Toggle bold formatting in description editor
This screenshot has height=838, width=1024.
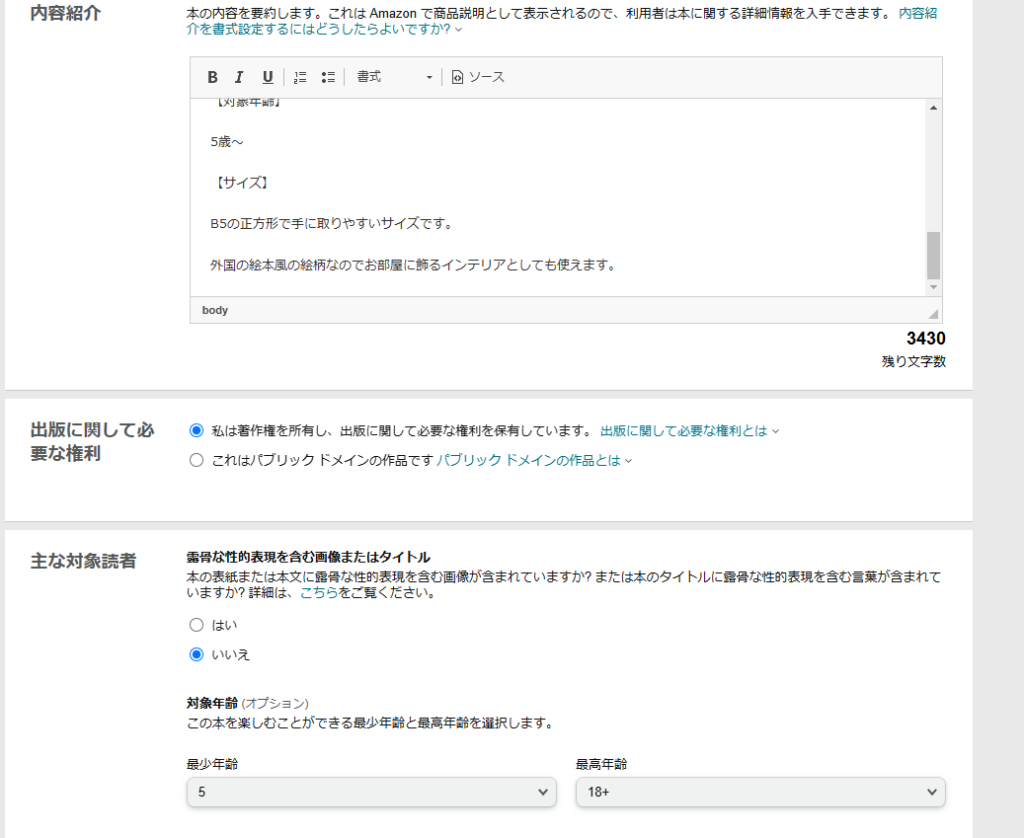point(212,77)
